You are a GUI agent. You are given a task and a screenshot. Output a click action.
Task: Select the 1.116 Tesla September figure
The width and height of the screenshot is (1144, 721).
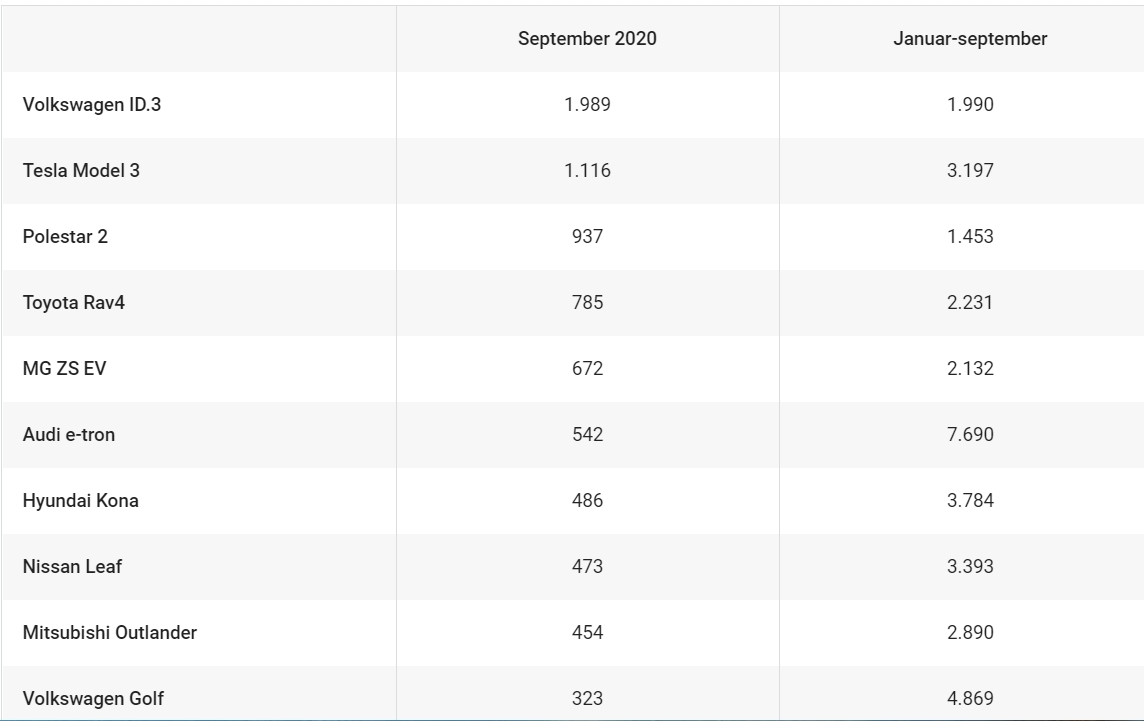[x=587, y=171]
